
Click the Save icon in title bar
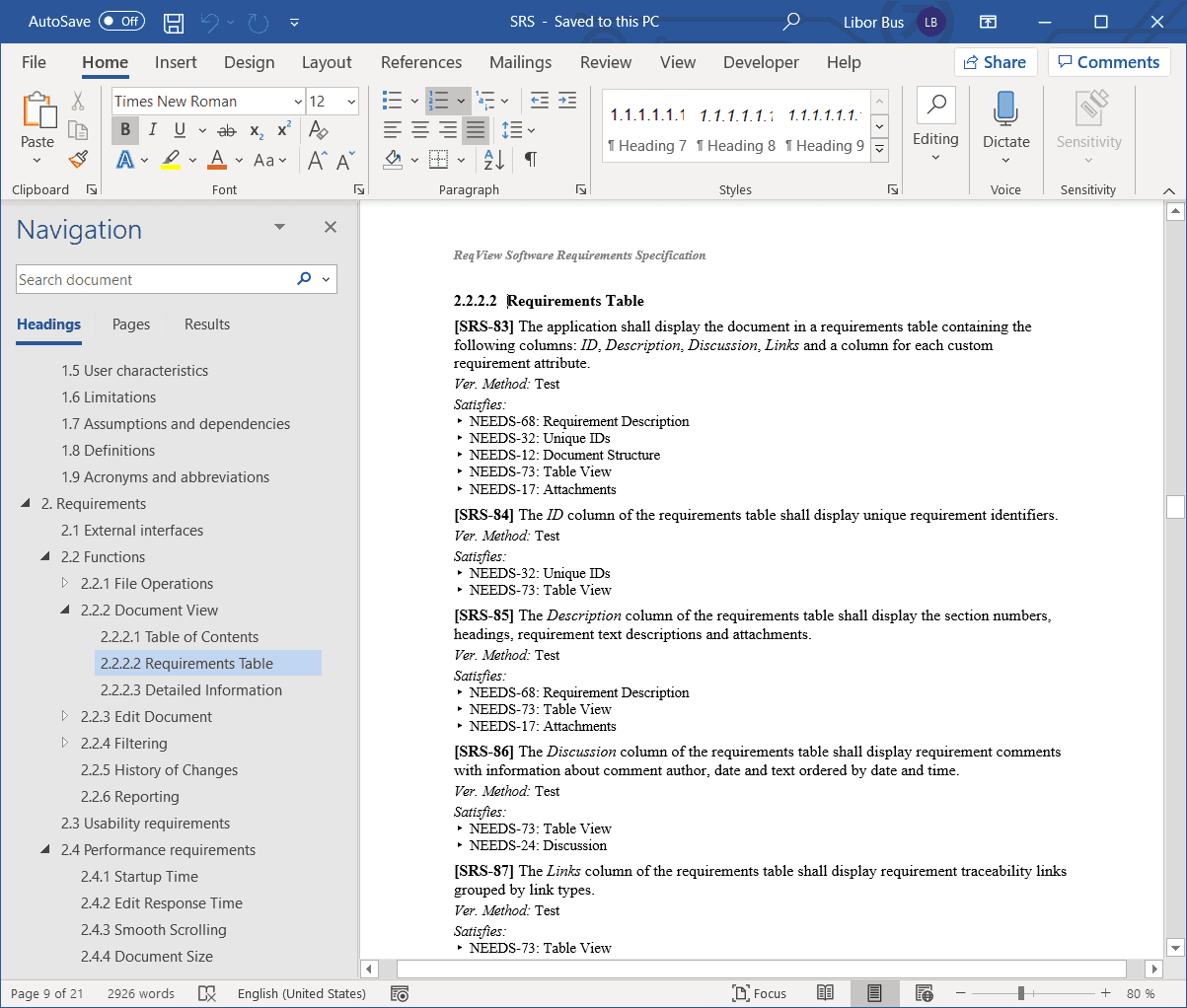pyautogui.click(x=174, y=22)
